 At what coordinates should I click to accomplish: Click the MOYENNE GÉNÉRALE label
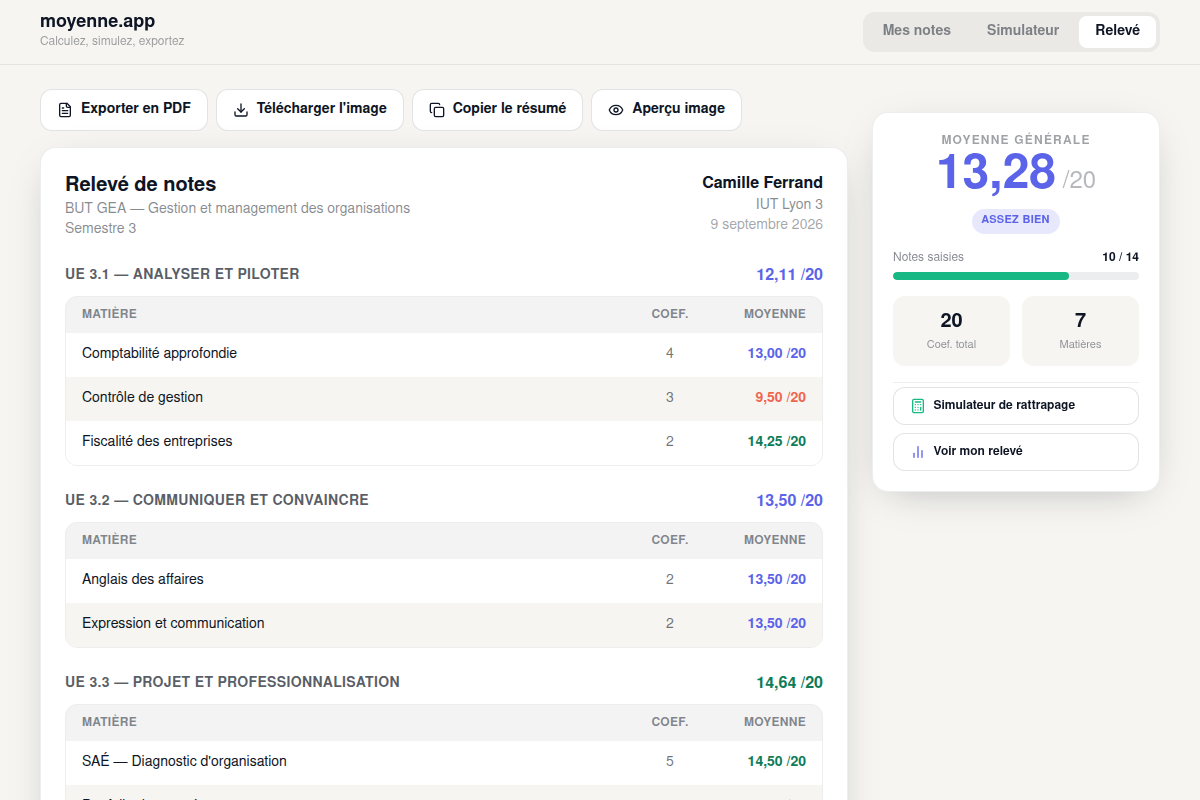[x=1016, y=140]
